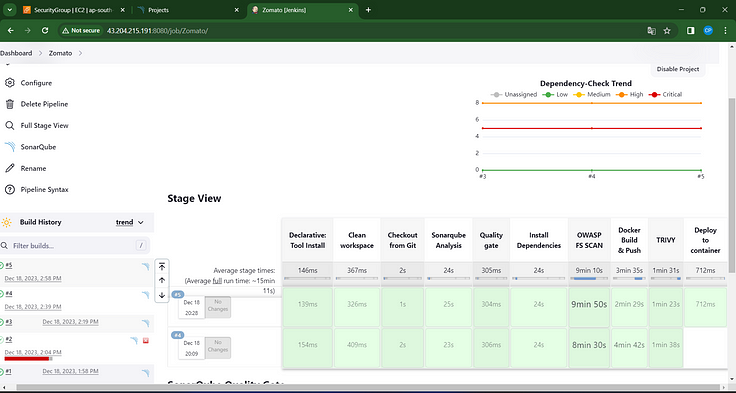Open the tab search dropdown arrow
736x393 pixels.
point(9,10)
